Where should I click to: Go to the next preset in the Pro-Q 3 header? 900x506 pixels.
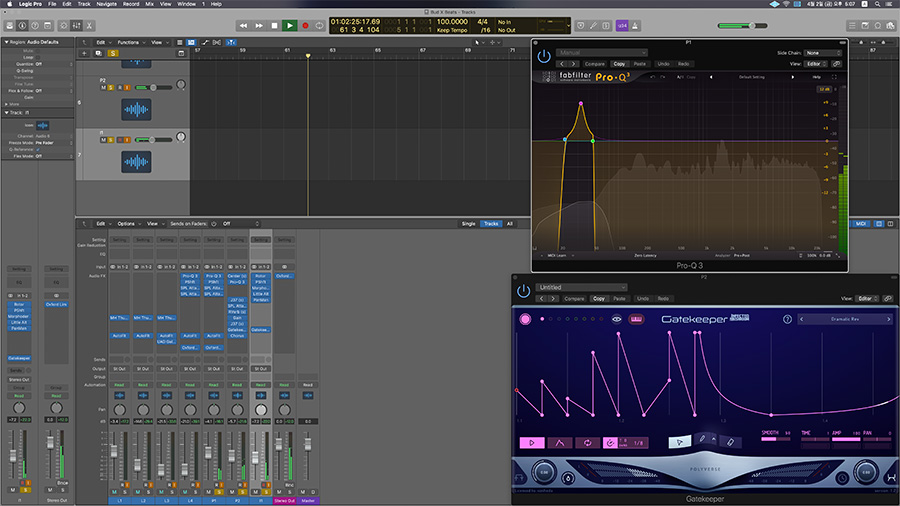tap(573, 64)
